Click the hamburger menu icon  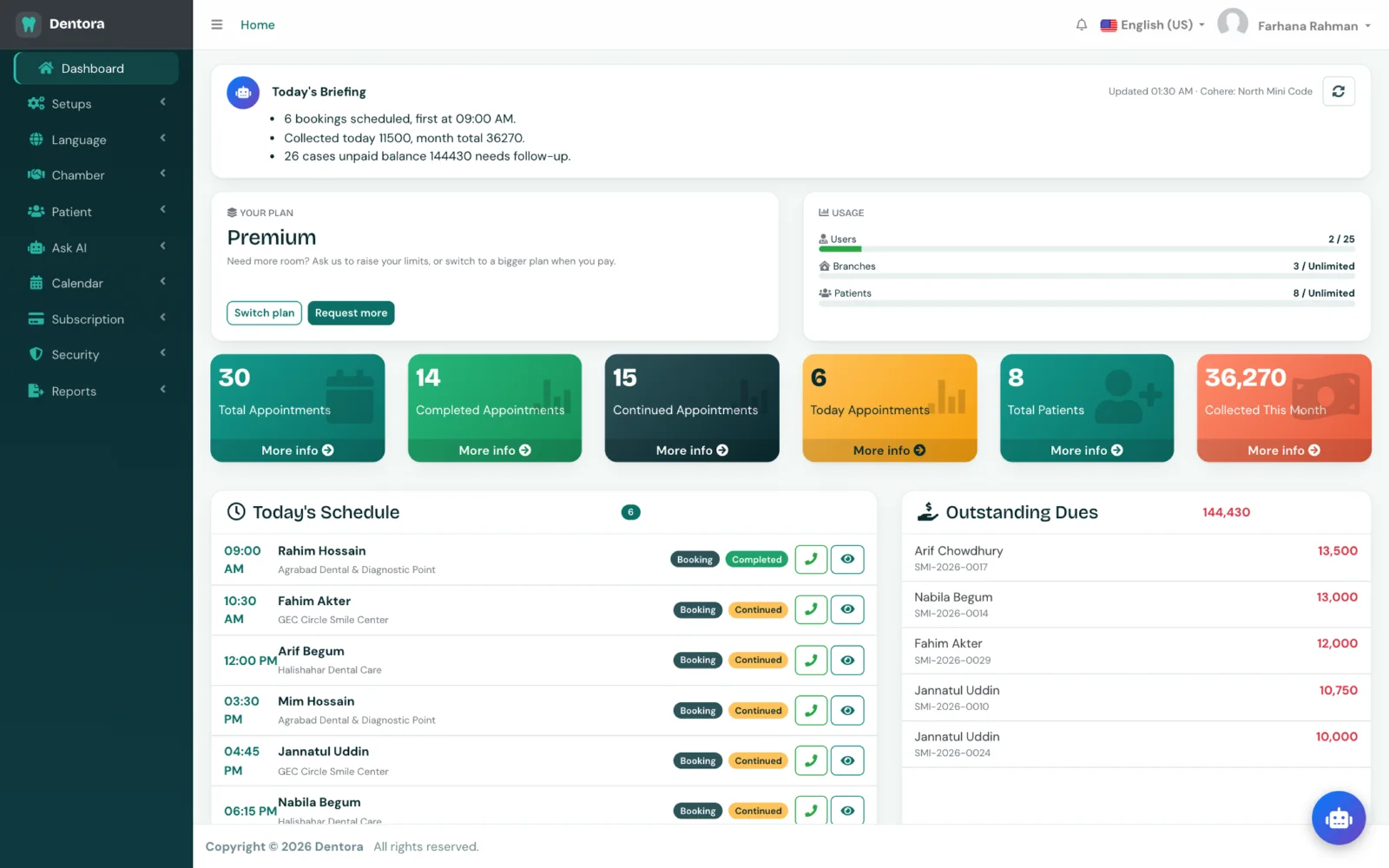tap(217, 24)
